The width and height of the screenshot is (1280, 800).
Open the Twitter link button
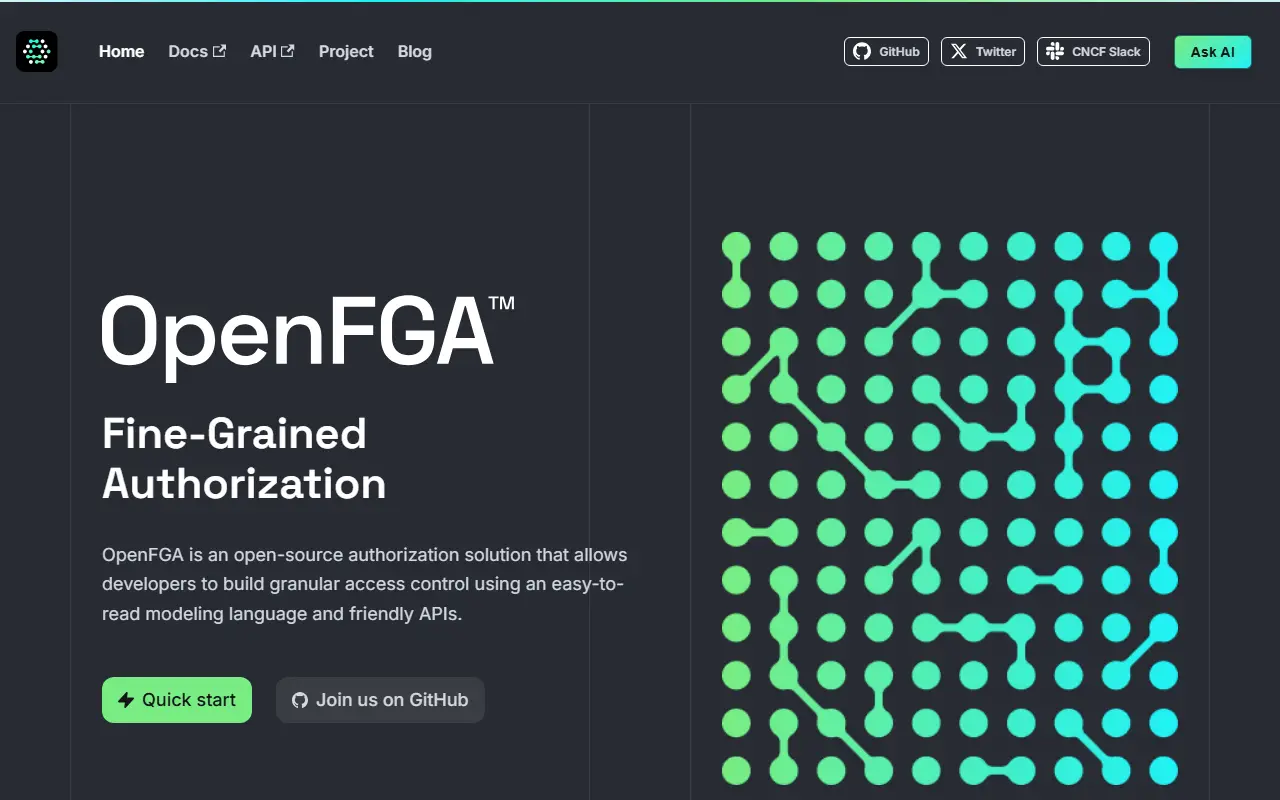(983, 51)
